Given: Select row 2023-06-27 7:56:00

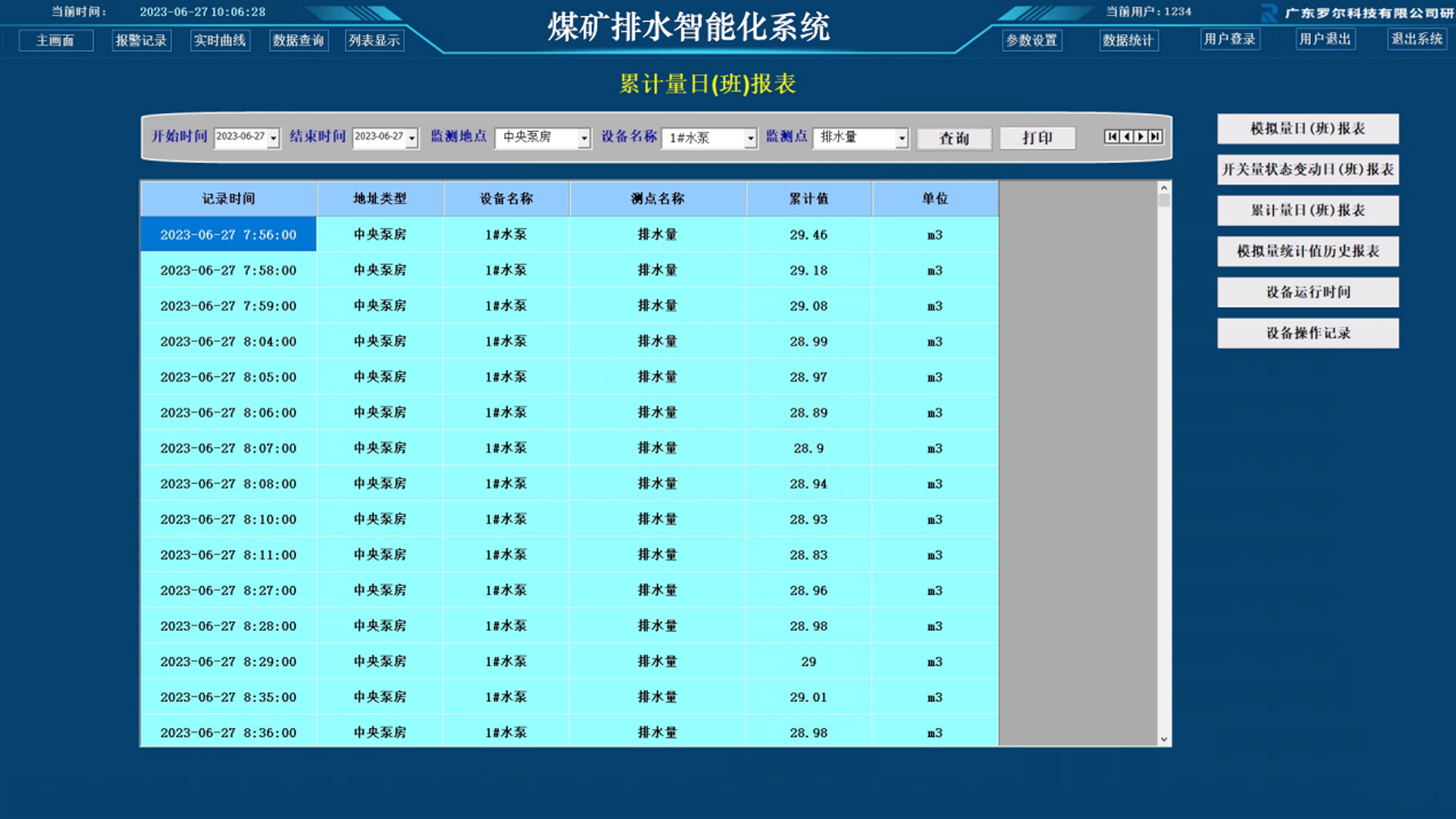Looking at the screenshot, I should pos(570,234).
